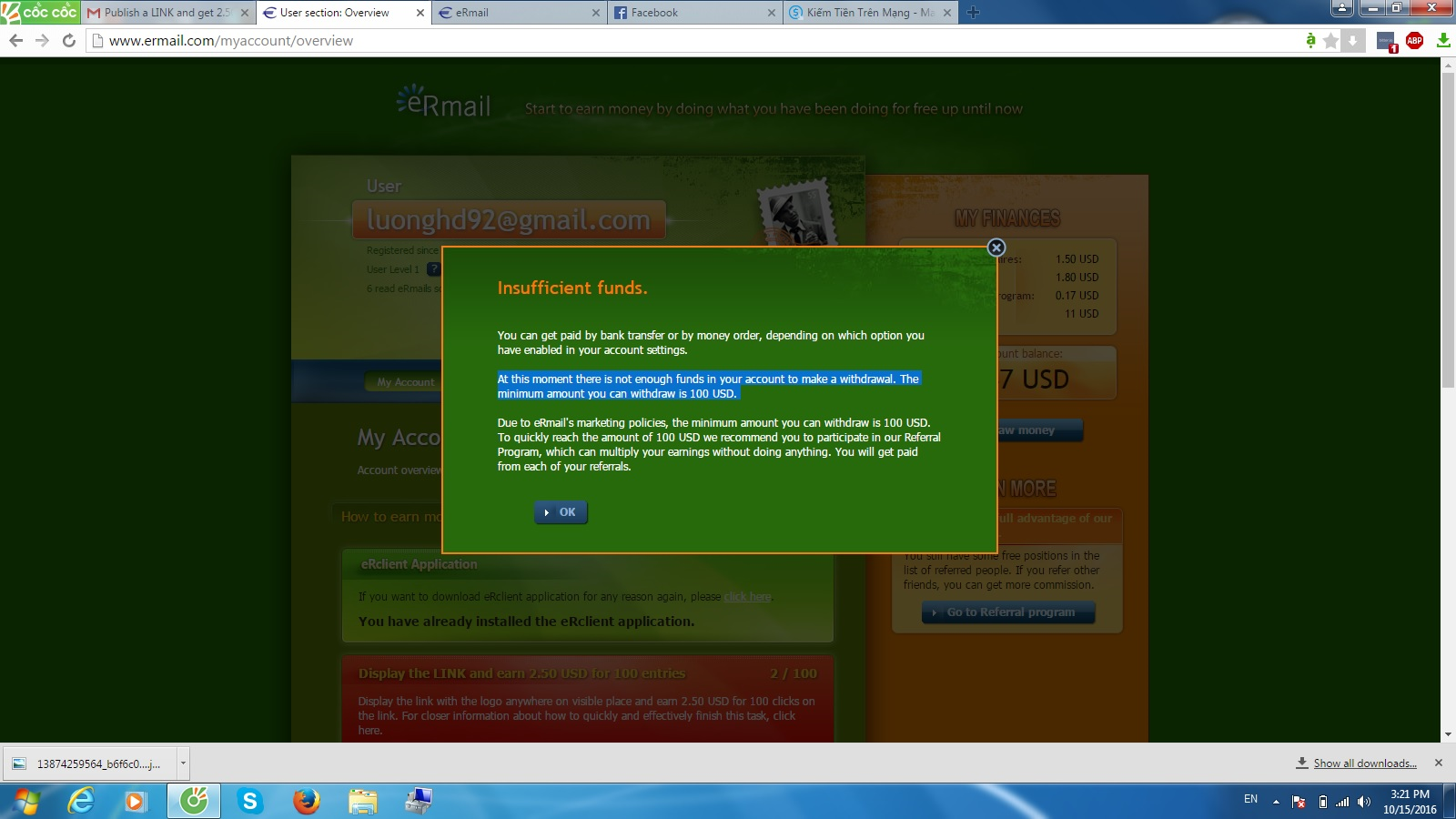Image resolution: width=1456 pixels, height=819 pixels.
Task: Click the OK button in the dialog
Action: click(561, 512)
